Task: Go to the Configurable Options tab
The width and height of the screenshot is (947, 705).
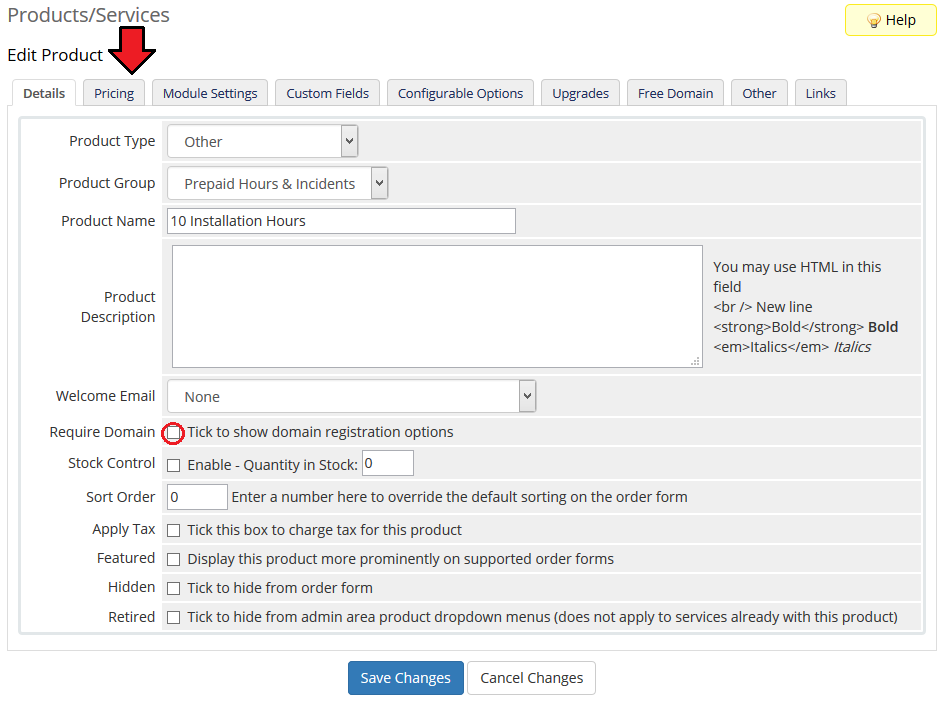Action: click(x=460, y=93)
